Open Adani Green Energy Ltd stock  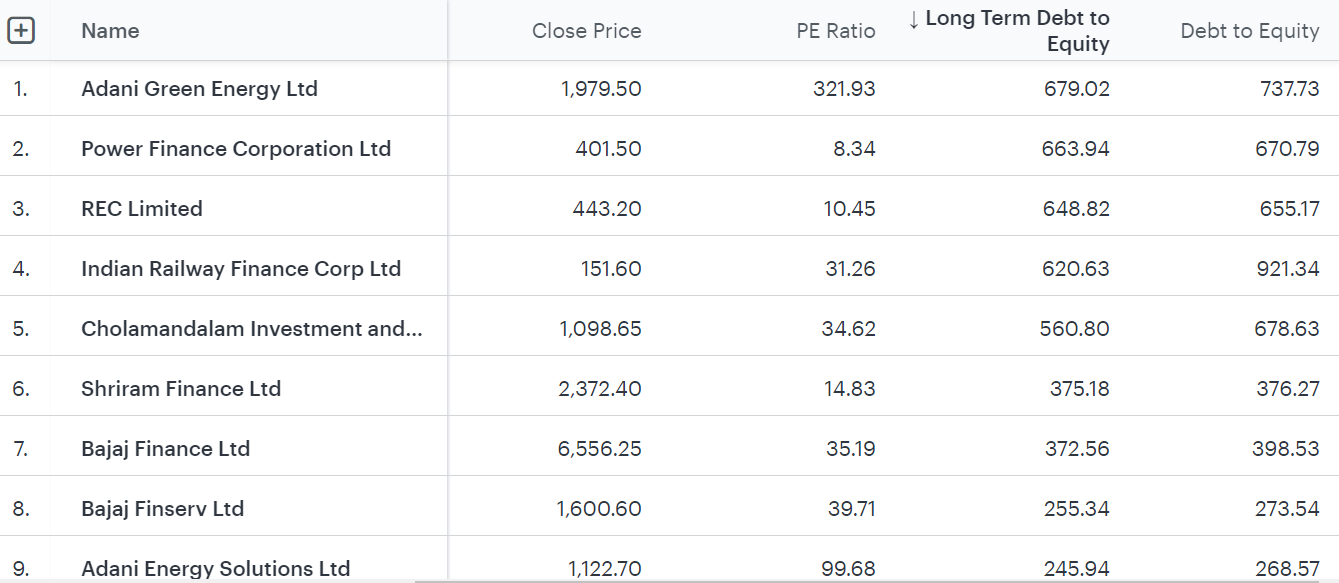point(199,89)
